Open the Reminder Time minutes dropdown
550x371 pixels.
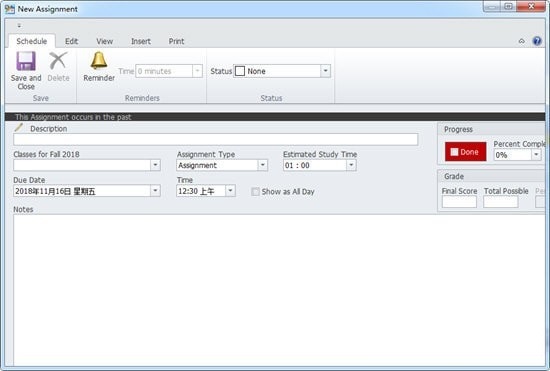point(197,71)
